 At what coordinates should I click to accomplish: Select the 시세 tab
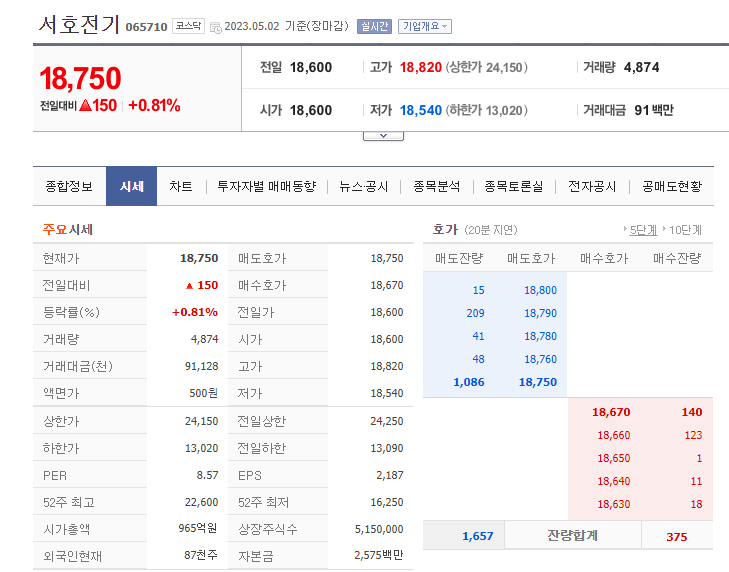[132, 186]
